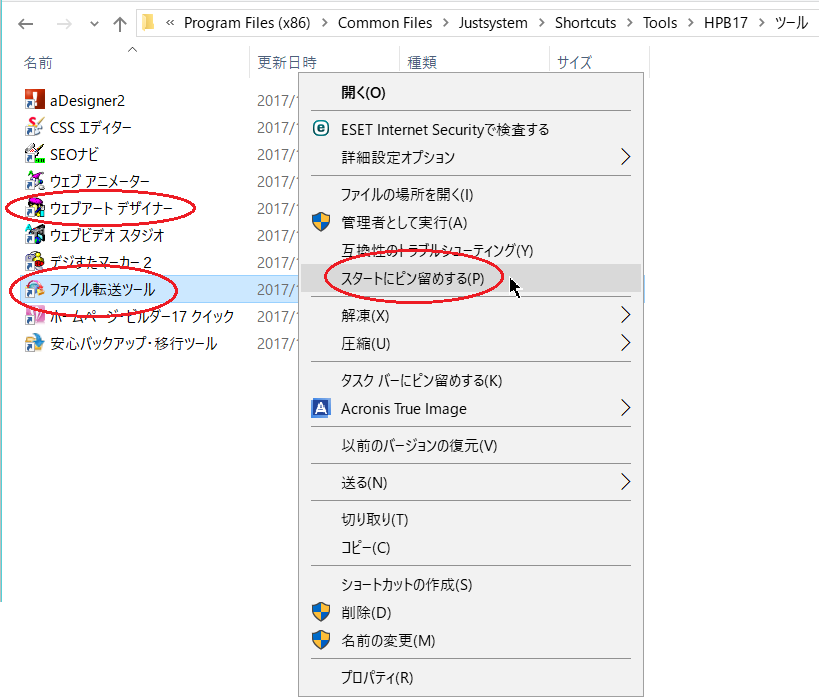Screen dimensions: 819x700
Task: Select コピー(C) from the menu
Action: (x=471, y=547)
